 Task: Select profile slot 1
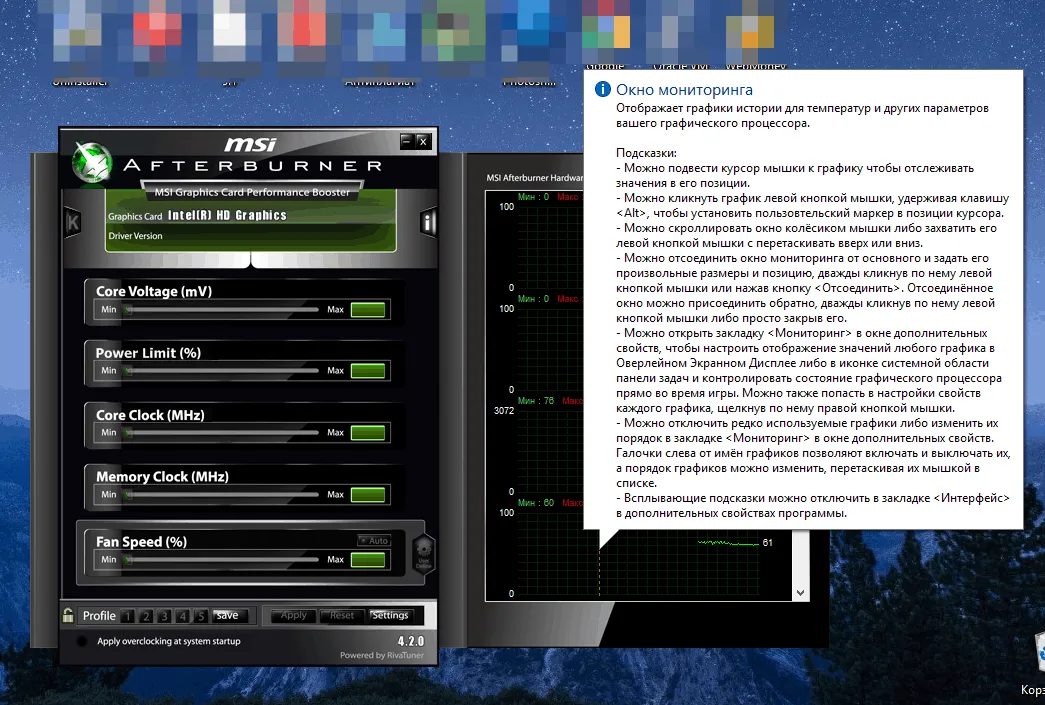pyautogui.click(x=130, y=616)
